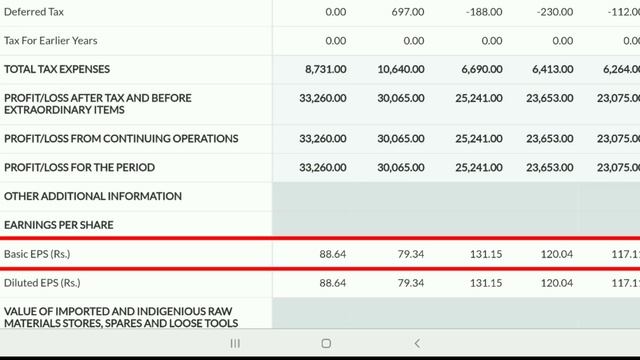The height and width of the screenshot is (360, 640).
Task: Click Diluted EPS value 79.34
Action: coord(411,283)
